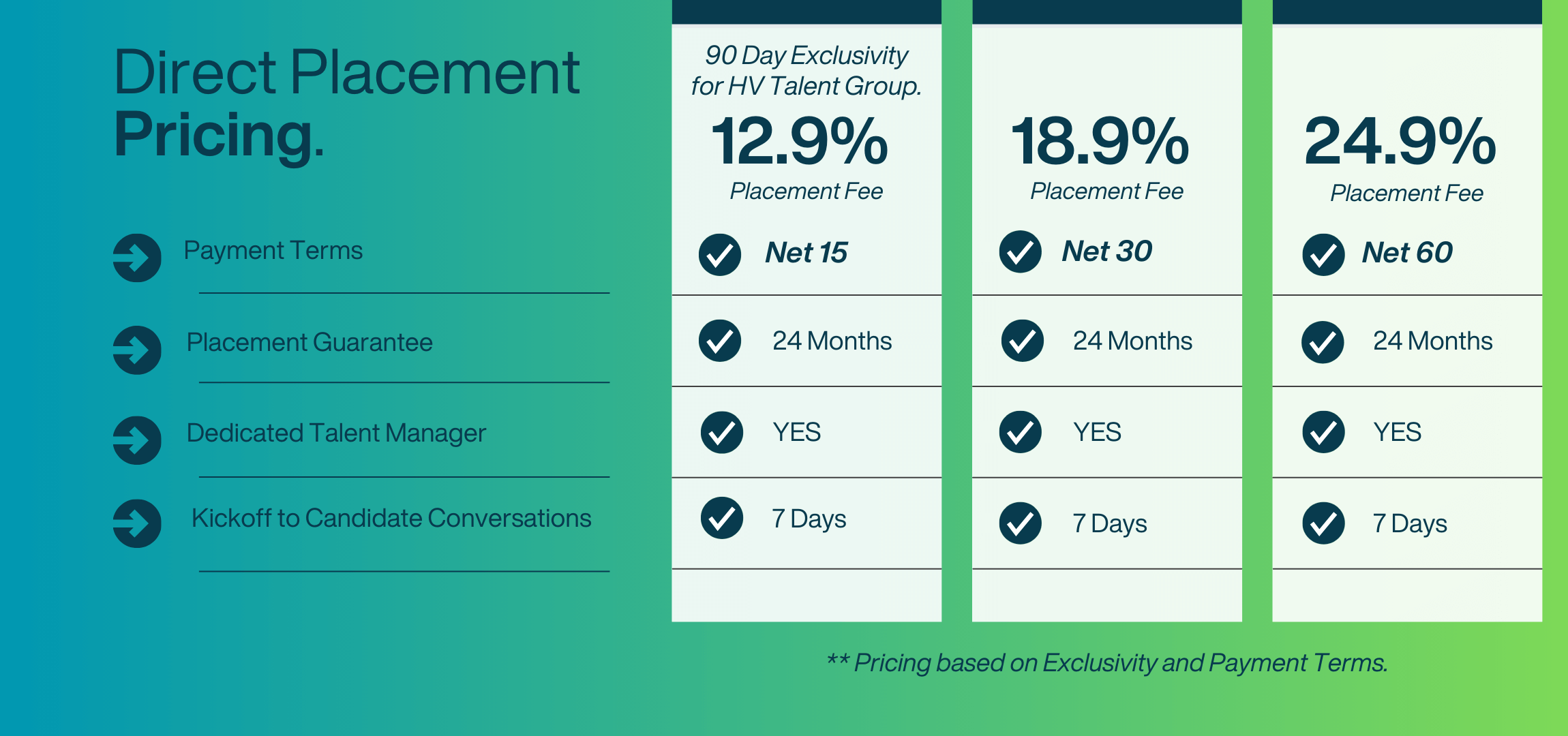Select the 12.9% placement fee heading
The width and height of the screenshot is (1568, 736).
point(800,141)
